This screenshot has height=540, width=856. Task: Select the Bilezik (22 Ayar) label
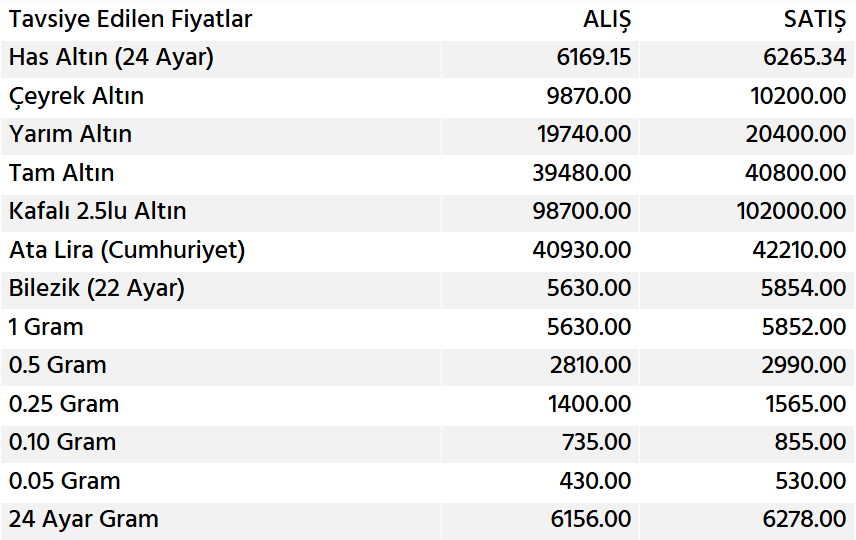click(x=96, y=288)
